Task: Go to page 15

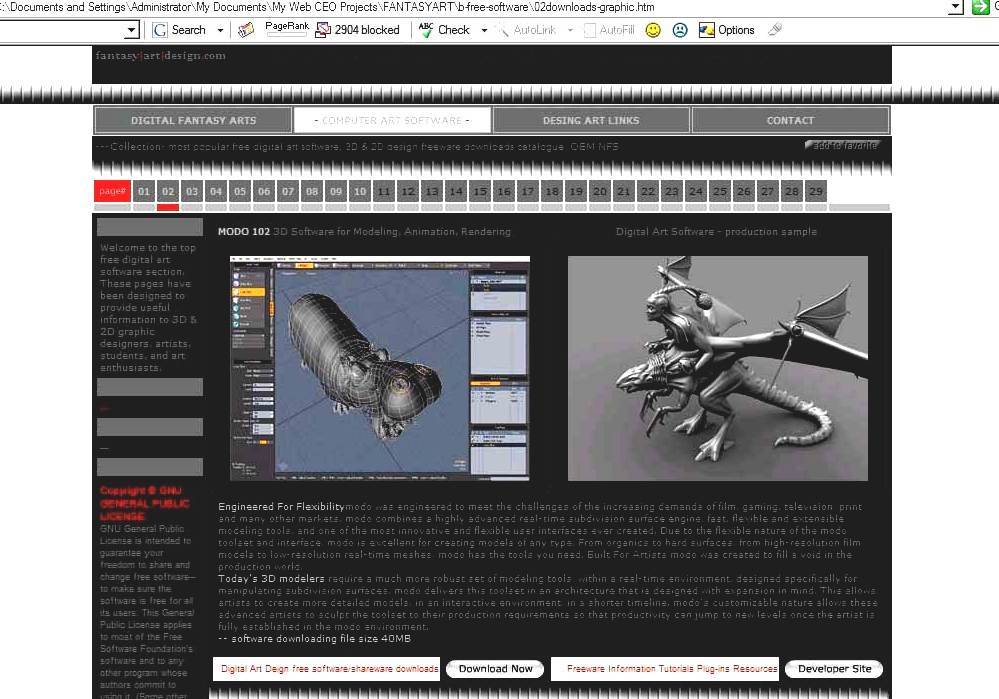Action: coord(480,191)
